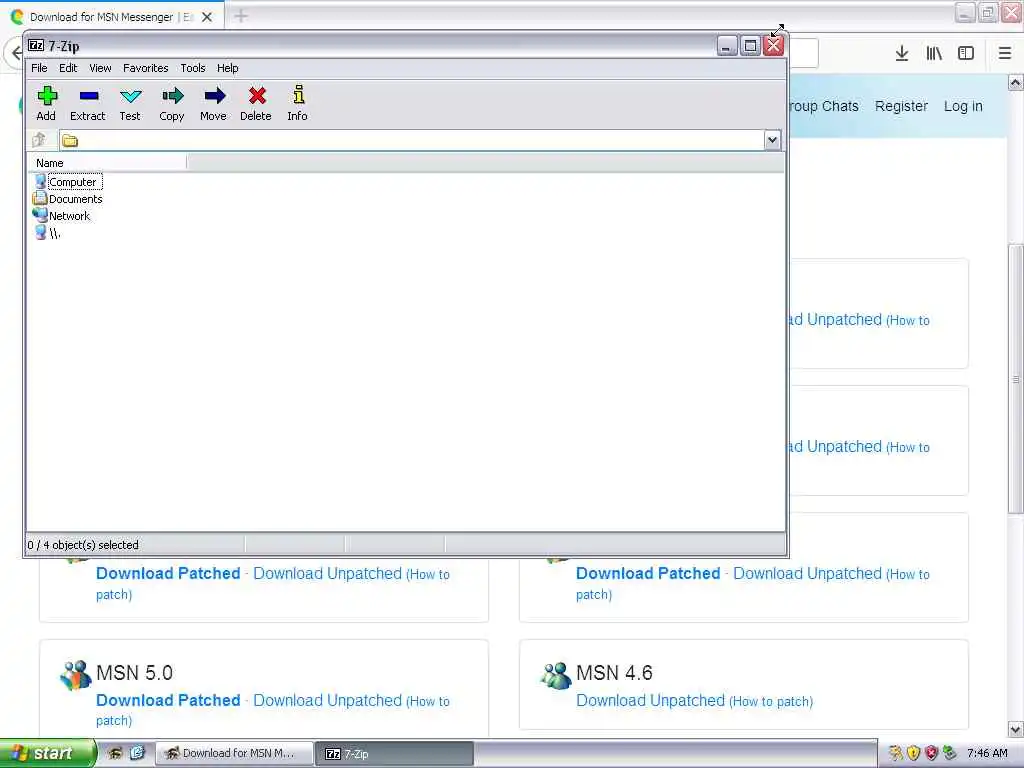
Task: Toggle the browser sidebar icon
Action: pos(966,54)
